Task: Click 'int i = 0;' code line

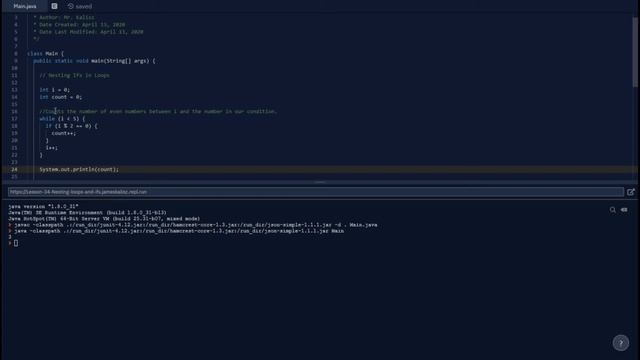Action: tap(54, 90)
